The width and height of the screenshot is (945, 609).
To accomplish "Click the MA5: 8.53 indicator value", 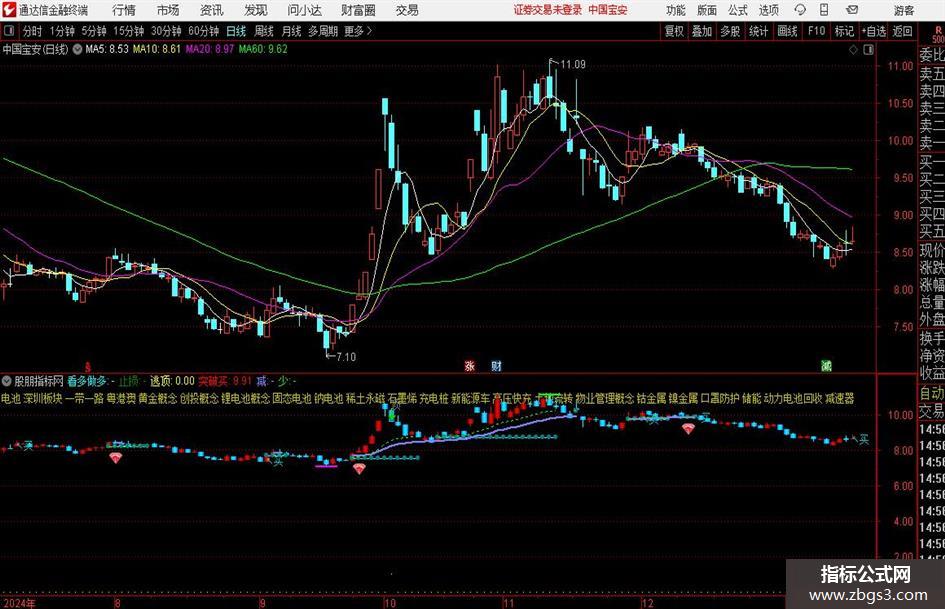I will (x=107, y=49).
